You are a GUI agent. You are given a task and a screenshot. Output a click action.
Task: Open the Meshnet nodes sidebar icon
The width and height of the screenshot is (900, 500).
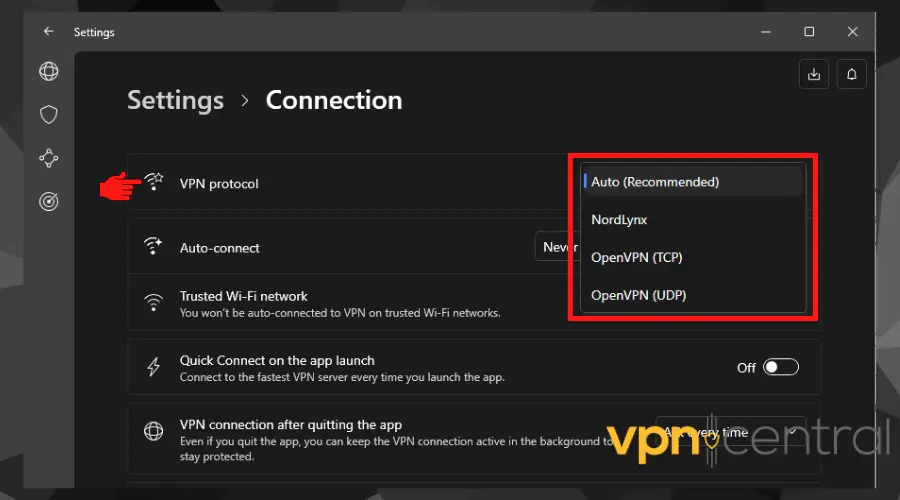click(x=49, y=158)
